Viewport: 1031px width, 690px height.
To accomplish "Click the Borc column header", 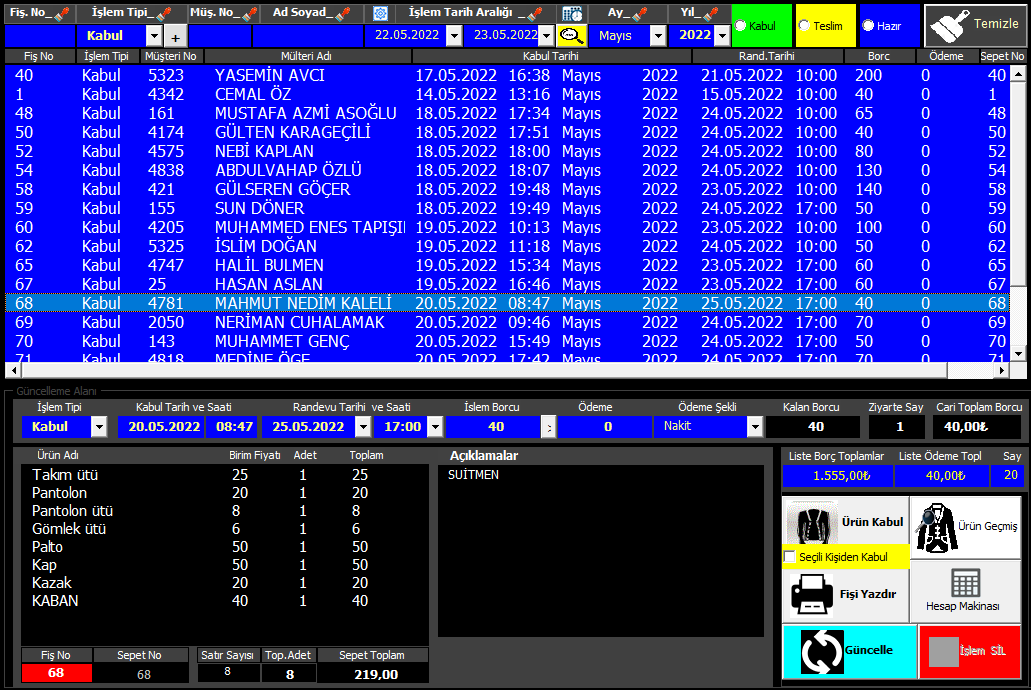I will pos(867,56).
